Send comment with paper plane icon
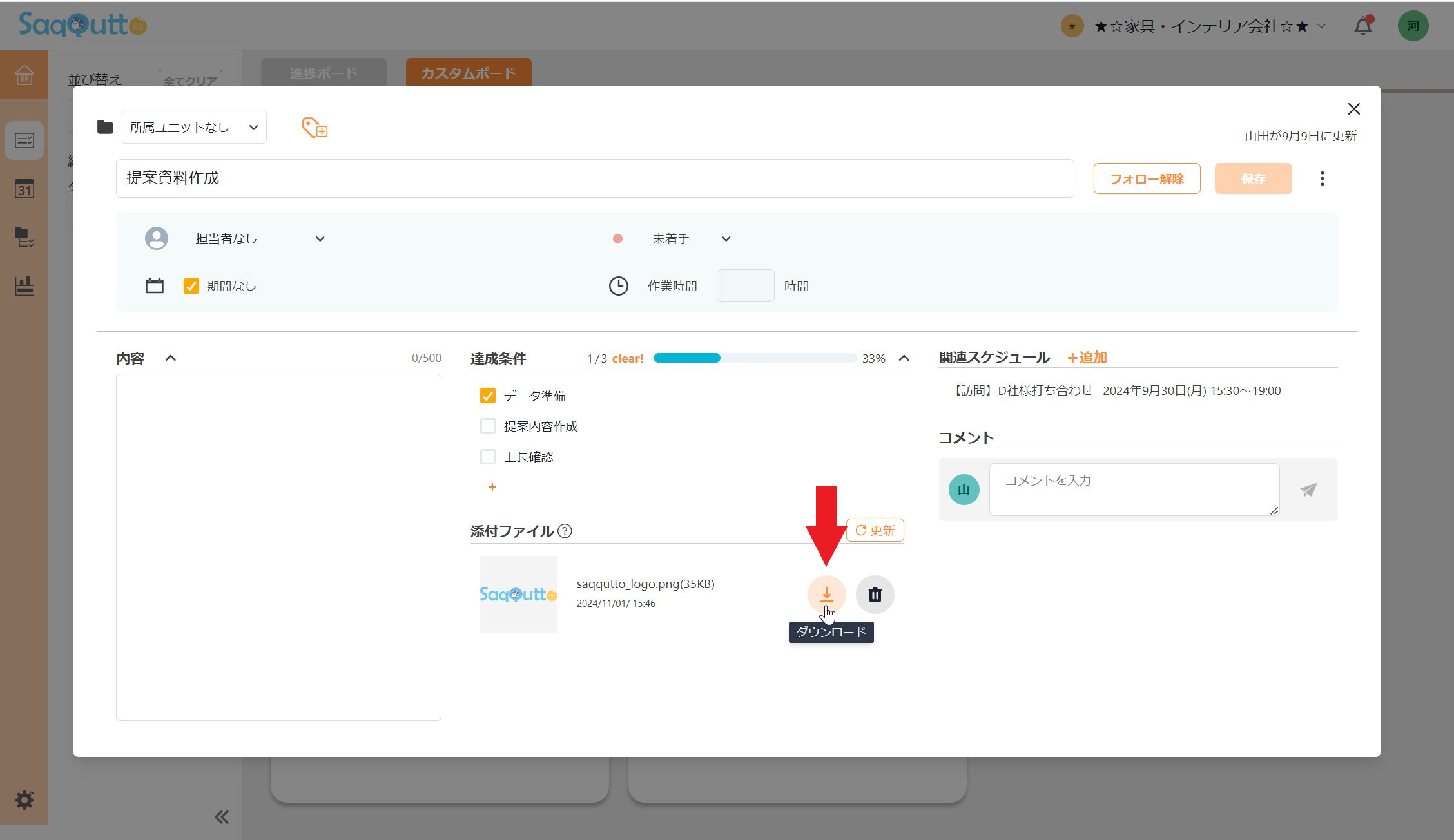The height and width of the screenshot is (840, 1454). click(x=1308, y=490)
